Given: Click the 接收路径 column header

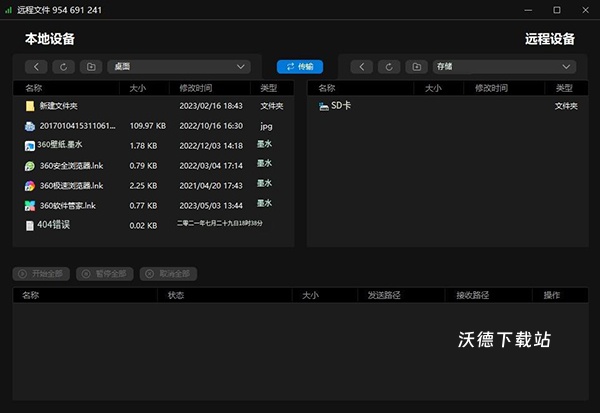Looking at the screenshot, I should 473,295.
